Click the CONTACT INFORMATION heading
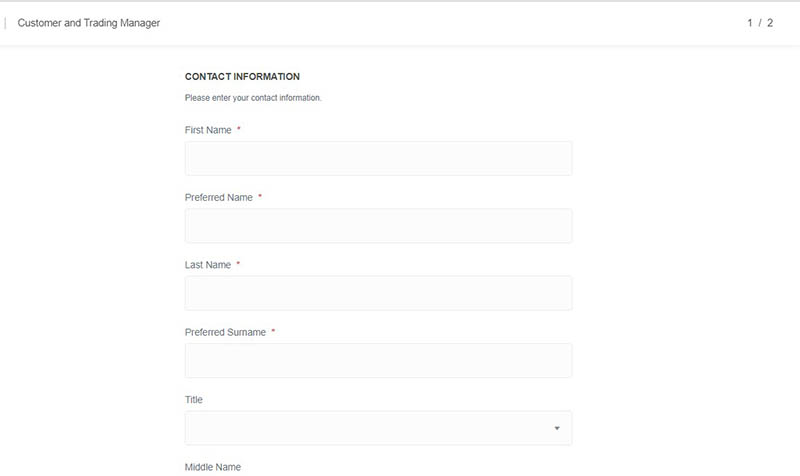The height and width of the screenshot is (476, 800). 242,77
